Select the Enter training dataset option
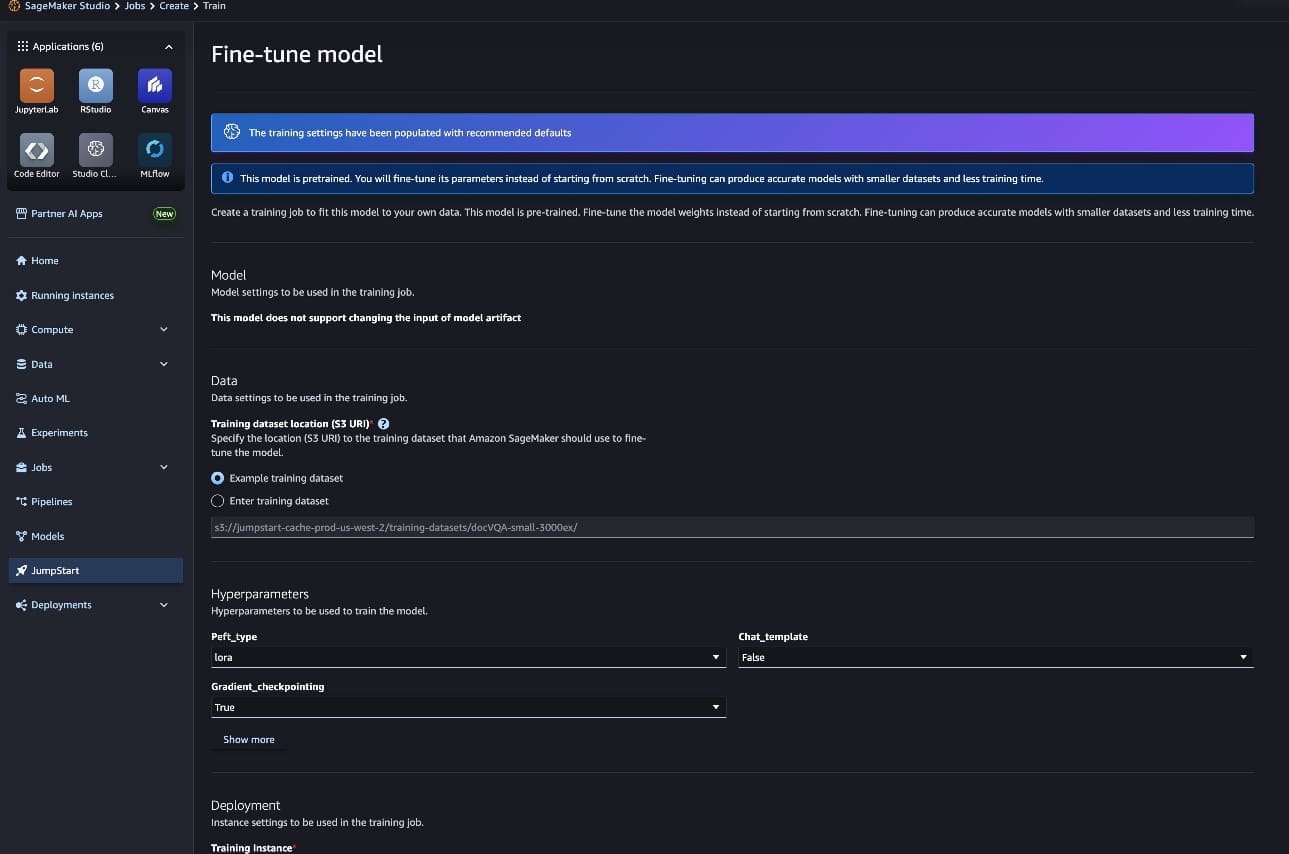Viewport: 1289px width, 854px height. (x=218, y=501)
